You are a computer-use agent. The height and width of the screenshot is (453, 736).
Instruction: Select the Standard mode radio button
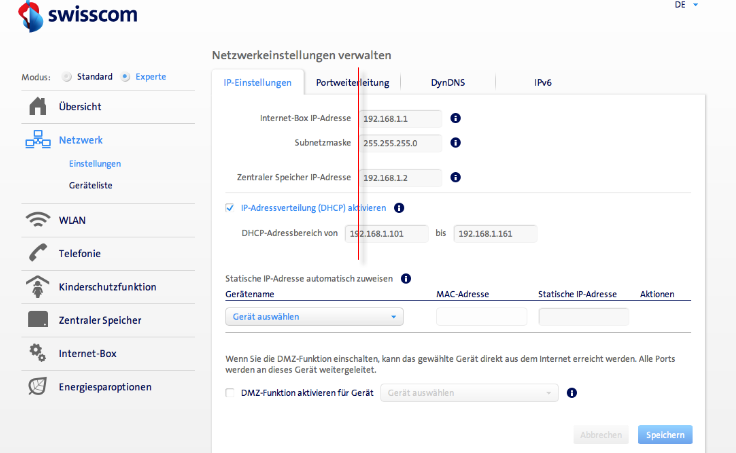pyautogui.click(x=68, y=77)
